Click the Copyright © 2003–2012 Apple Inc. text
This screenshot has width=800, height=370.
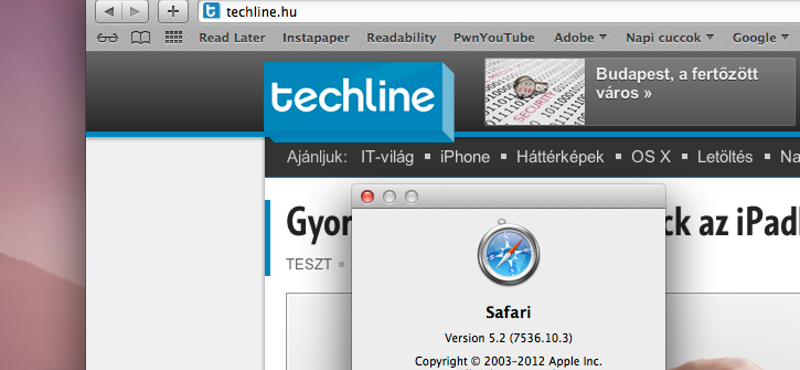508,361
